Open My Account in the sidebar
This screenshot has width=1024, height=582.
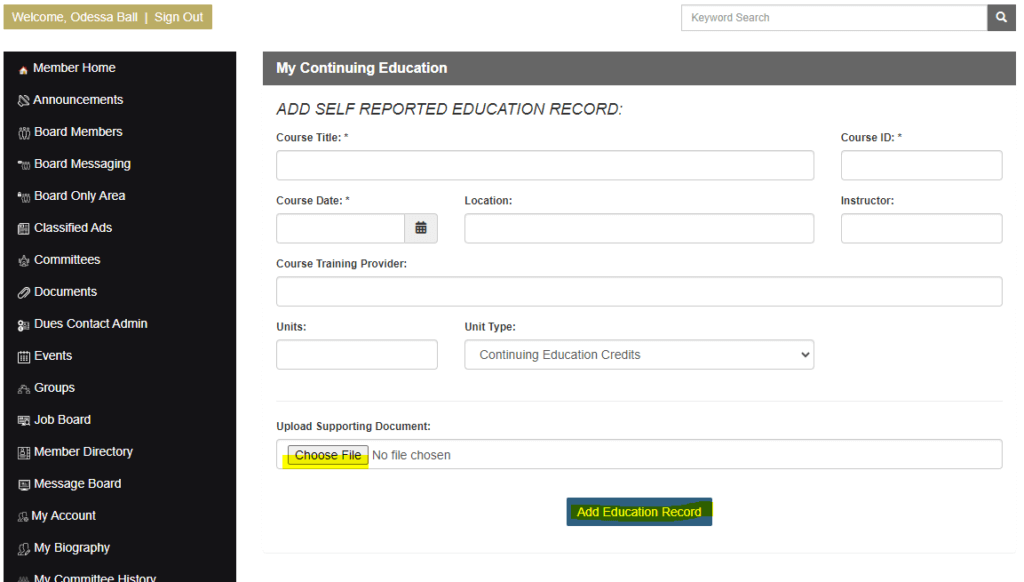[64, 516]
